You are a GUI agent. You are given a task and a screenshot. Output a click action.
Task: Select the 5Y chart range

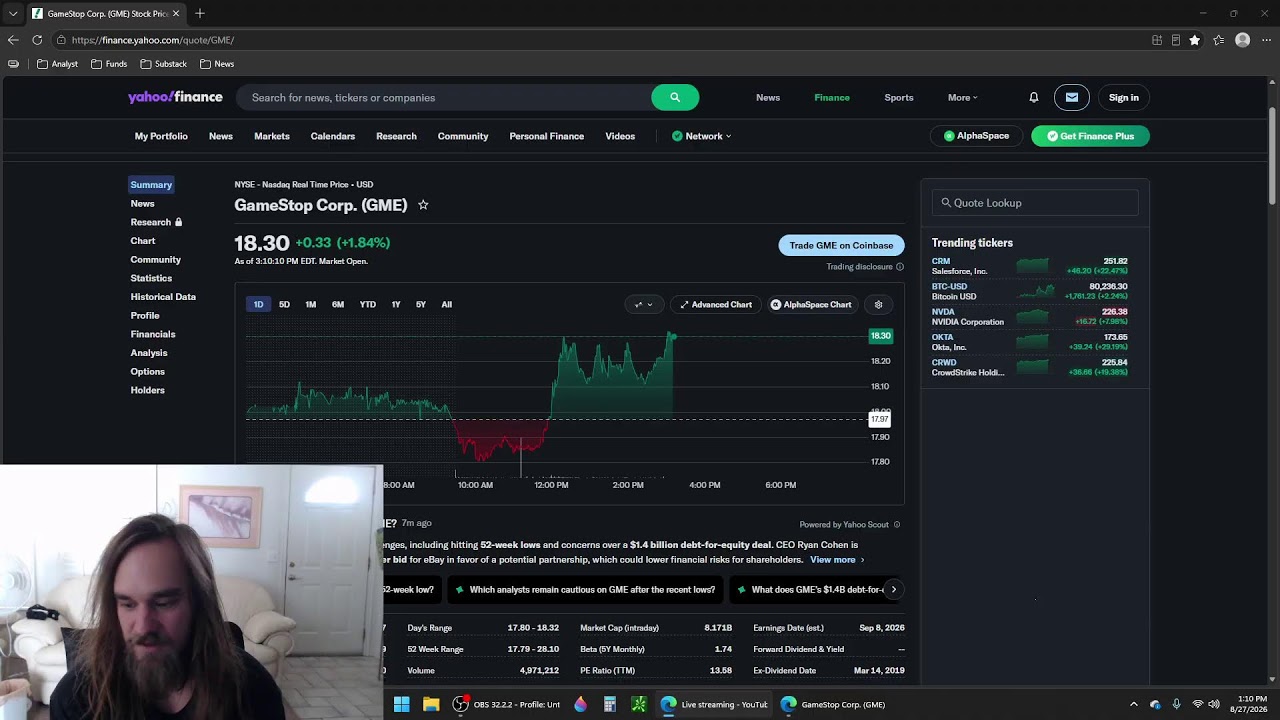421,304
